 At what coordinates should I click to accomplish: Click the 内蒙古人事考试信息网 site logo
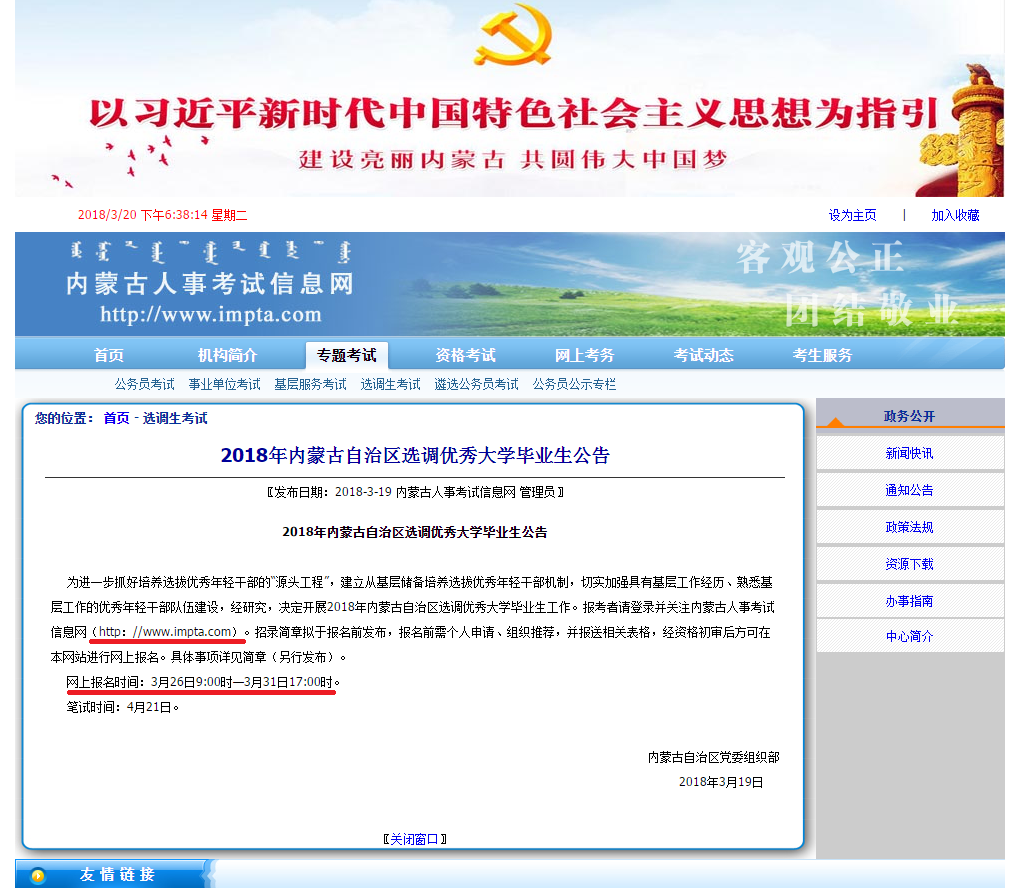coord(210,285)
